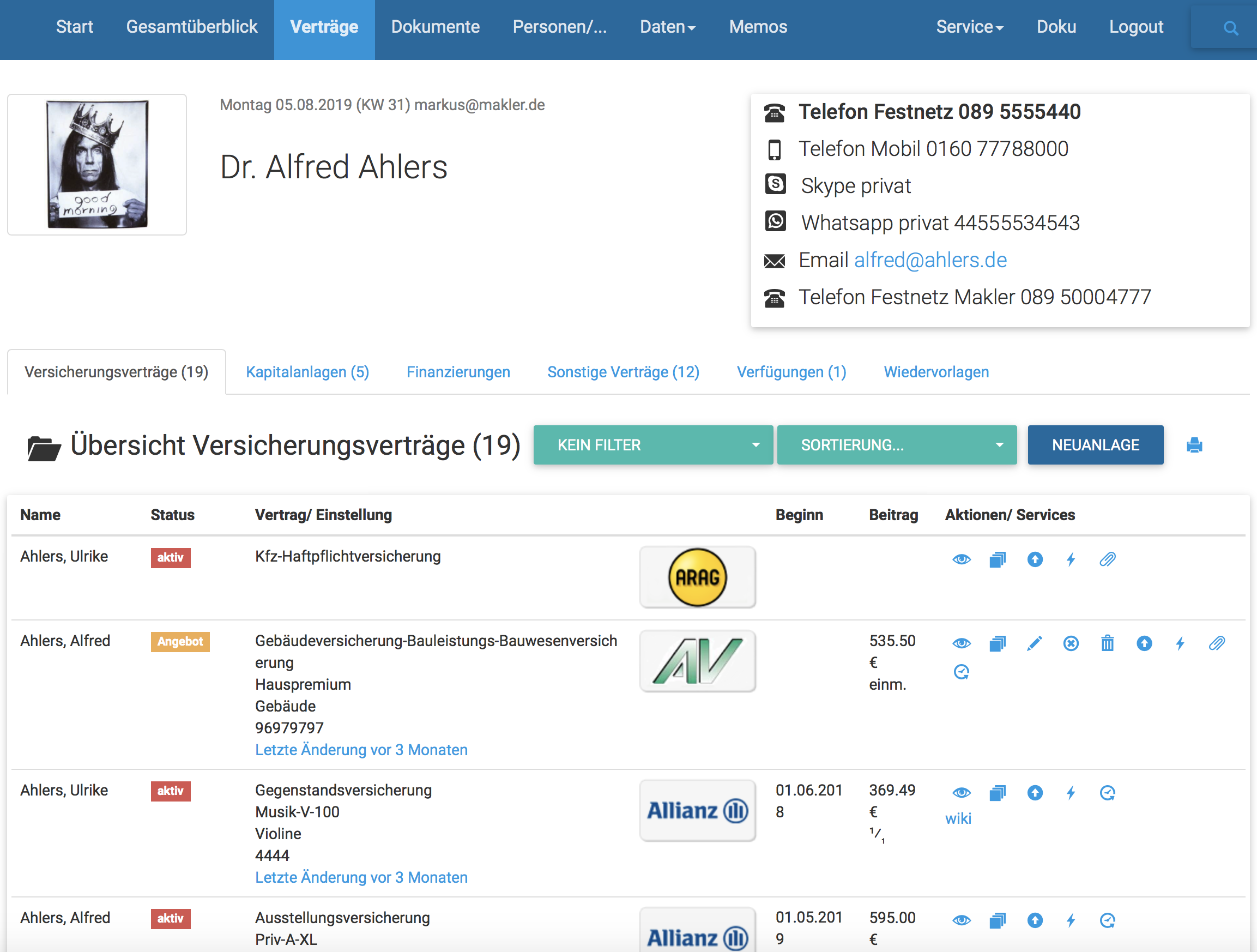The image size is (1257, 952).
Task: Copy the Kfz-Haftpflichtversicherung contract
Action: [x=998, y=559]
